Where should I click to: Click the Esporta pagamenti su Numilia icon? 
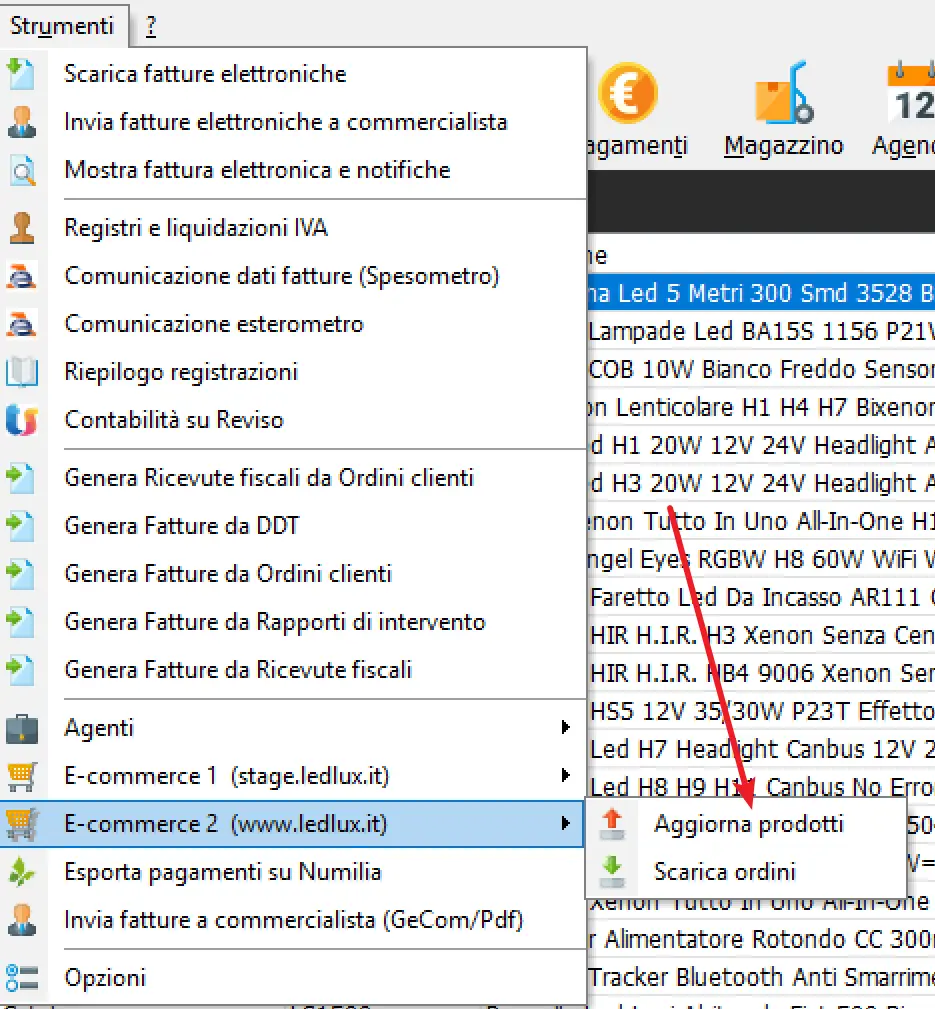pyautogui.click(x=21, y=872)
